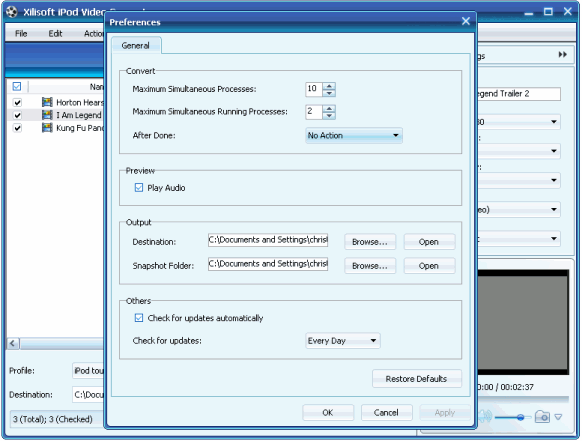Click the name field showing 'egend Trailer 2'
The image size is (582, 441).
519,94
